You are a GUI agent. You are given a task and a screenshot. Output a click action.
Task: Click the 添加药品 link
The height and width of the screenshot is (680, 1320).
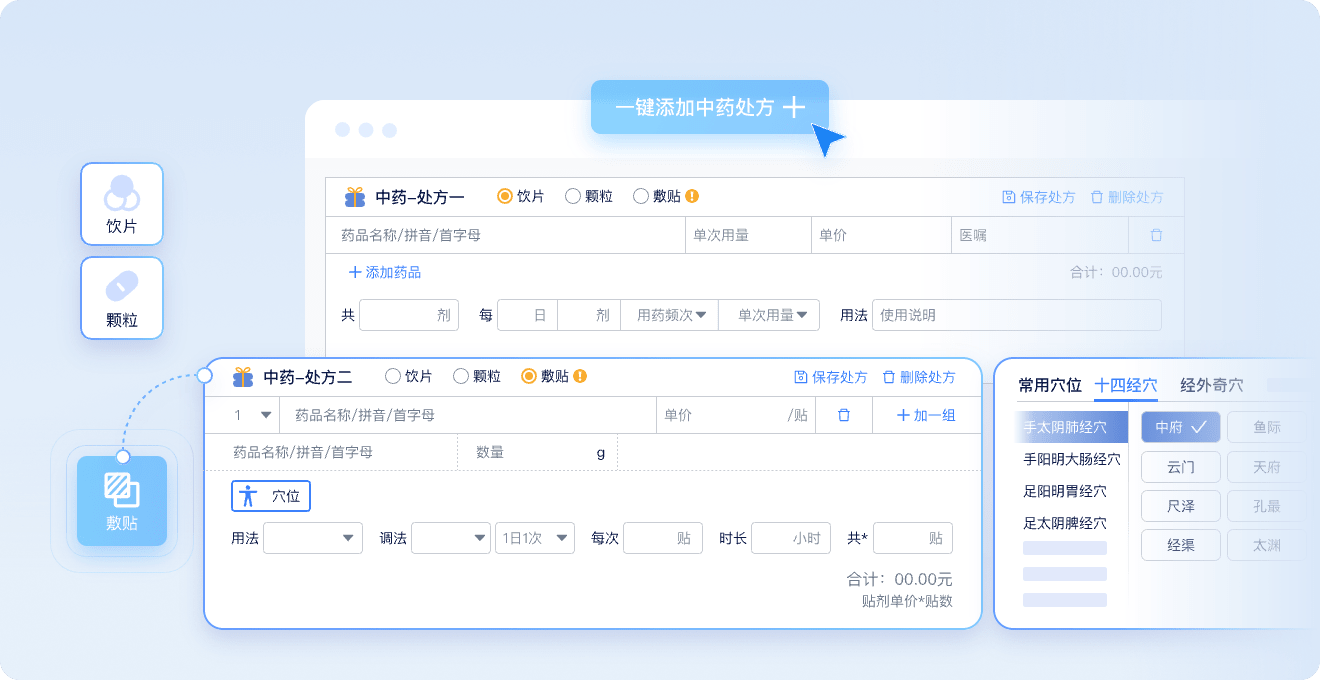[385, 272]
